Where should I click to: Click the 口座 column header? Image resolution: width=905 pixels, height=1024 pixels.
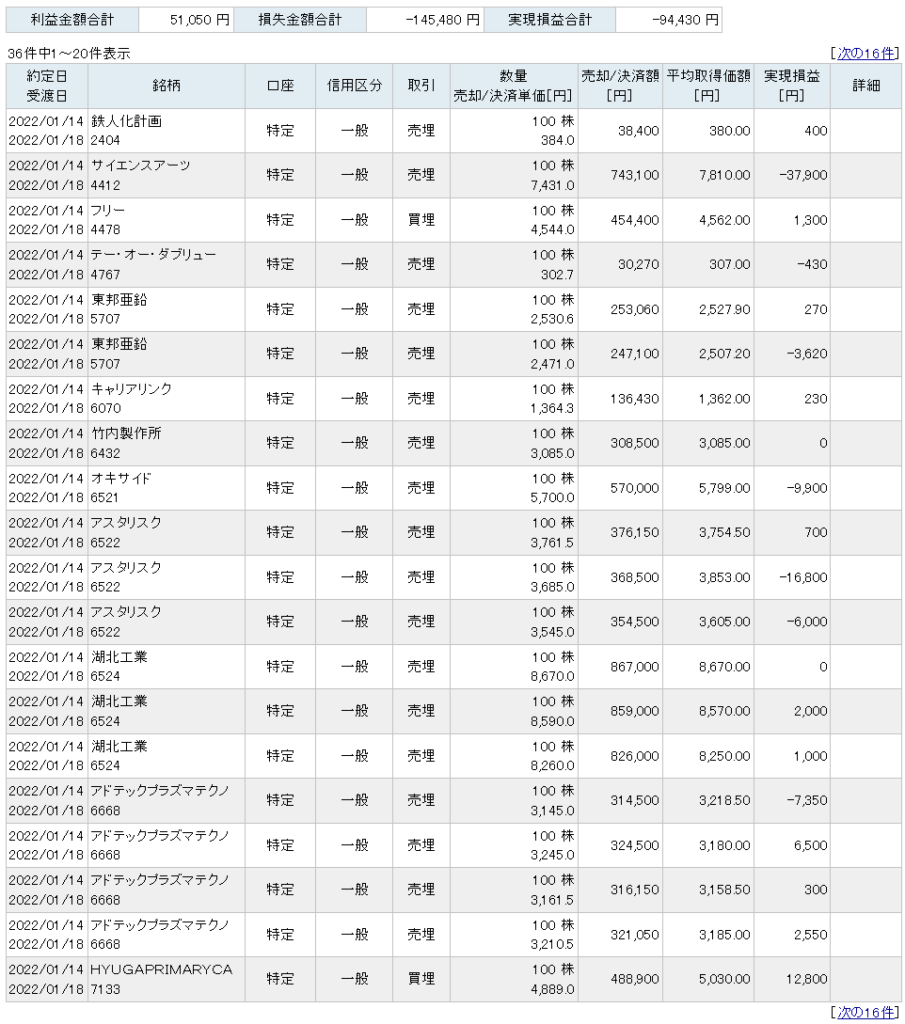(x=280, y=86)
